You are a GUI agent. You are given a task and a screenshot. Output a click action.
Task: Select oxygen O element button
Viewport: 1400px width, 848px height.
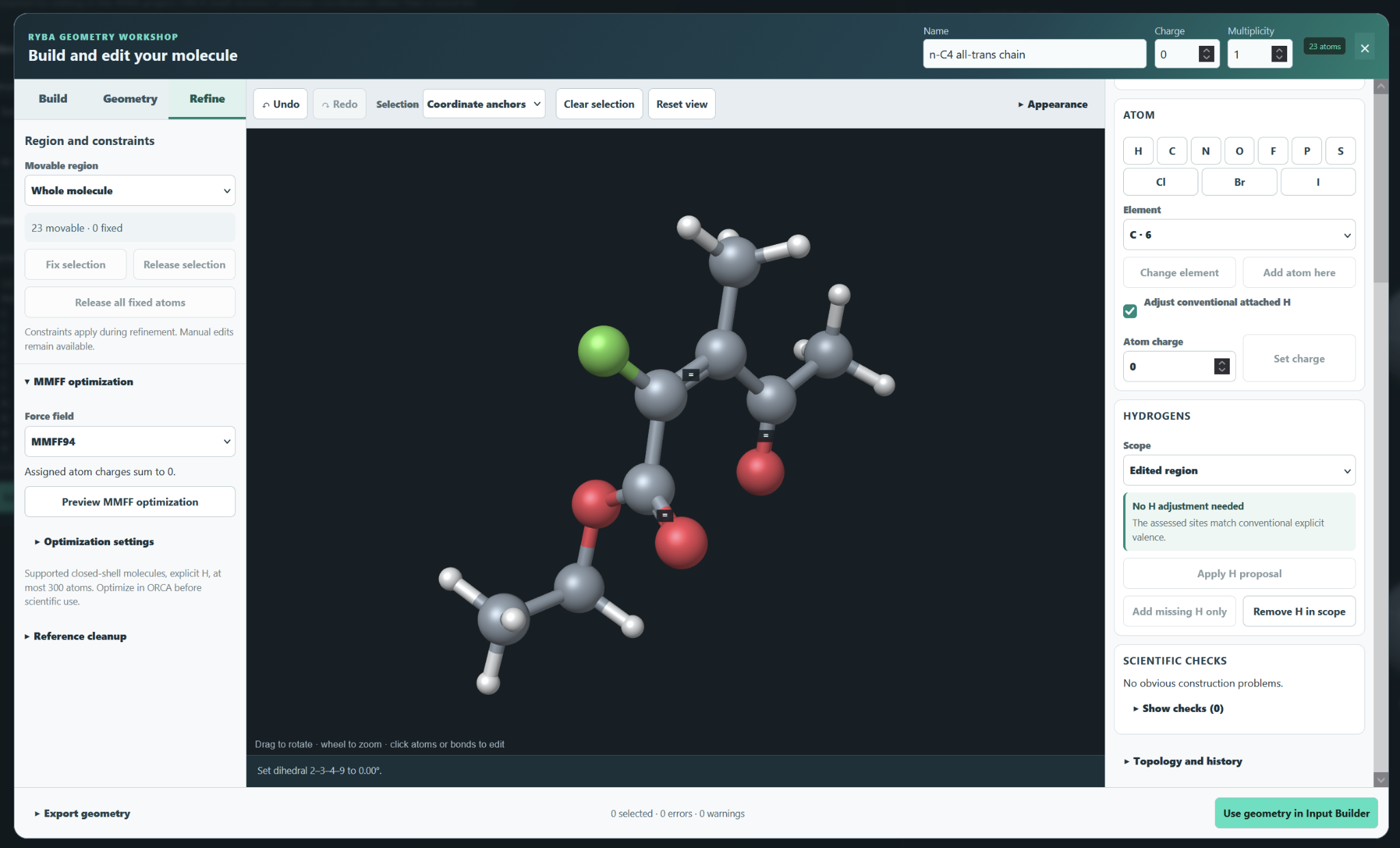pos(1239,151)
